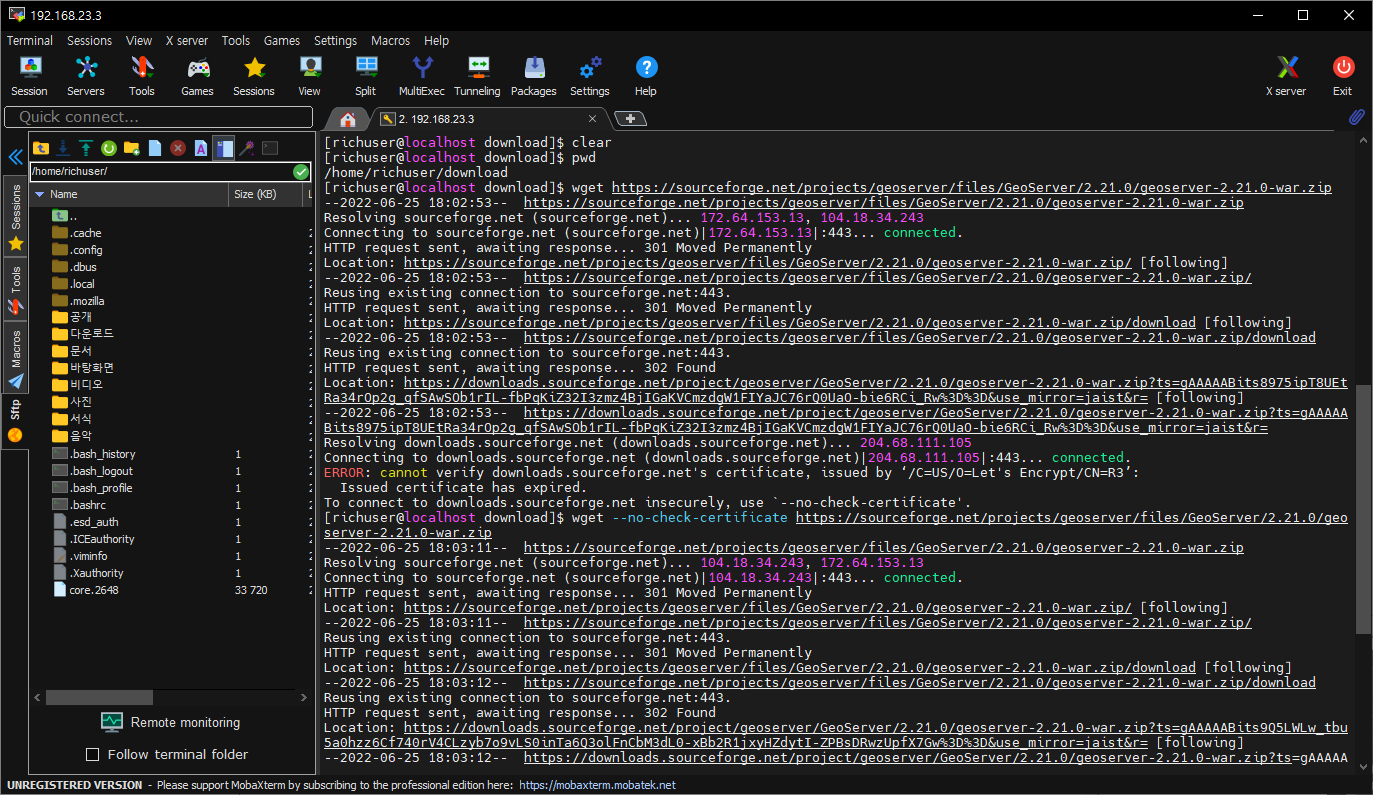
Task: Click the /home/richuser/ path field
Action: click(160, 172)
